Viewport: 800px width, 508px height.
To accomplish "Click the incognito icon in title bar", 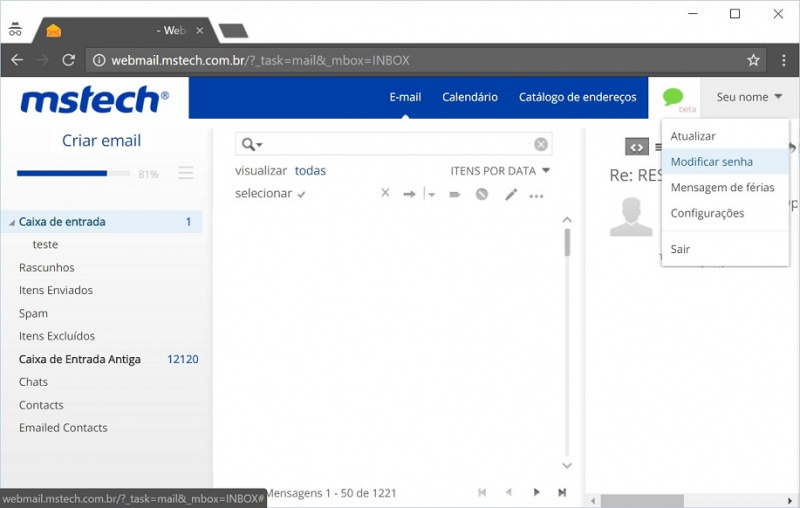I will (x=15, y=29).
